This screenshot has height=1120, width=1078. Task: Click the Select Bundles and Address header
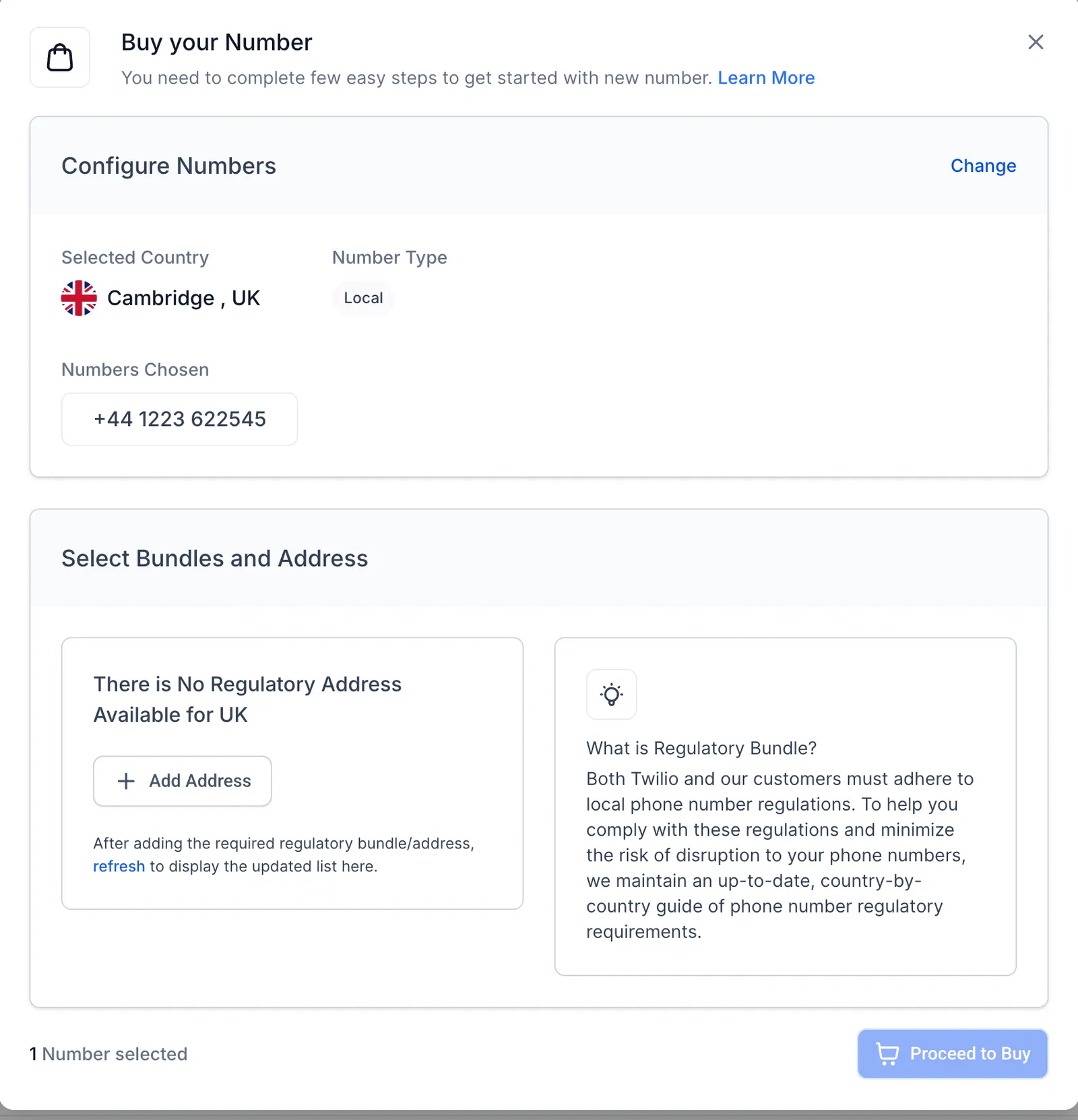214,559
